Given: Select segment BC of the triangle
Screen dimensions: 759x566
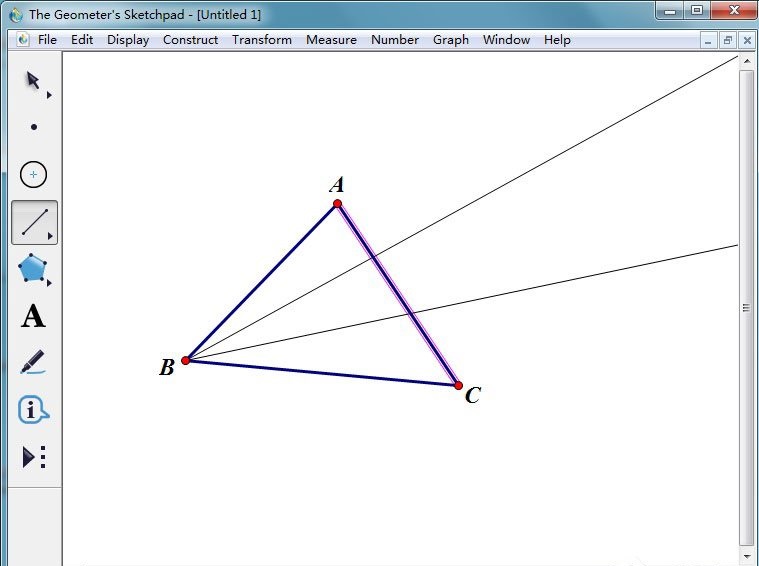Looking at the screenshot, I should tap(322, 373).
